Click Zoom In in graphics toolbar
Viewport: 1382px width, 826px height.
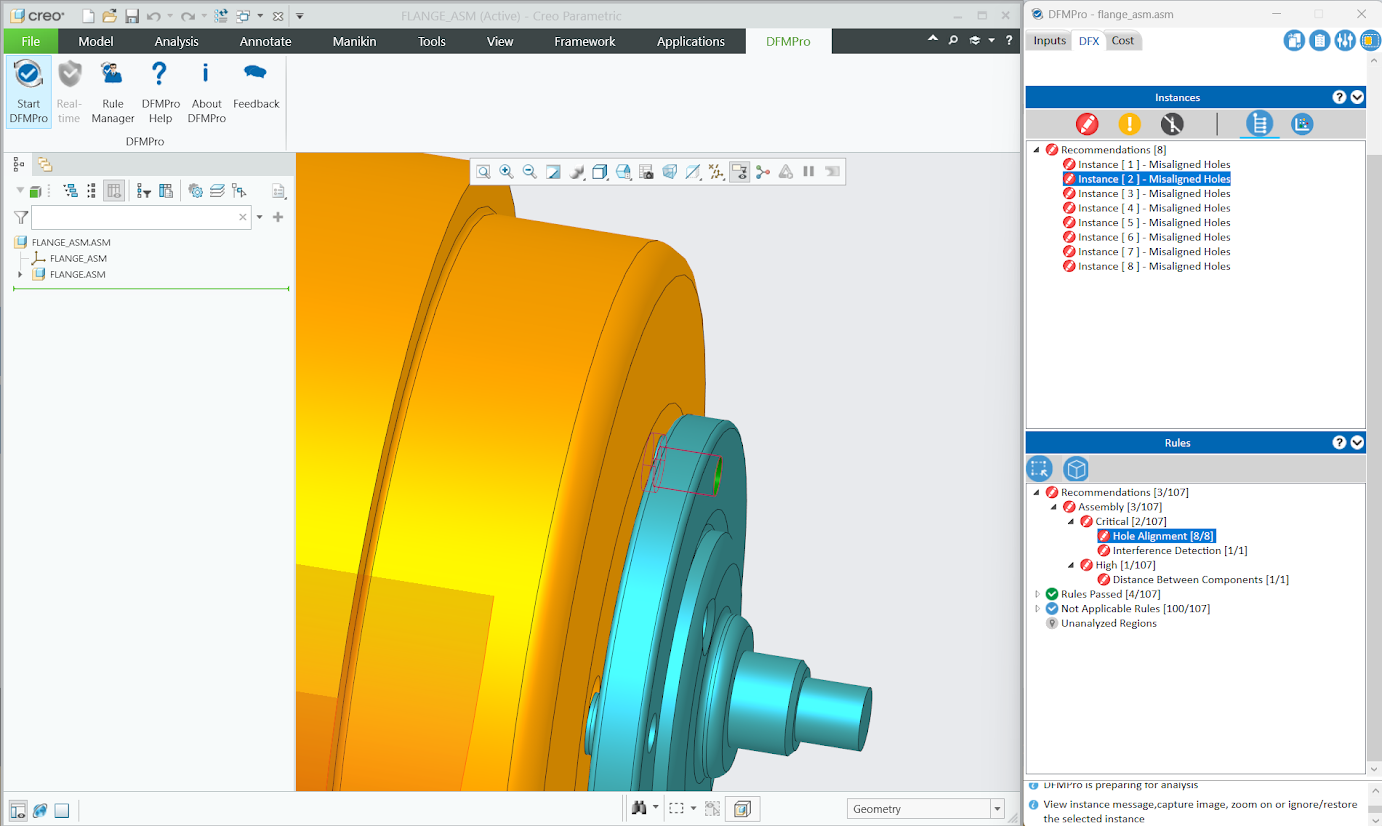506,172
